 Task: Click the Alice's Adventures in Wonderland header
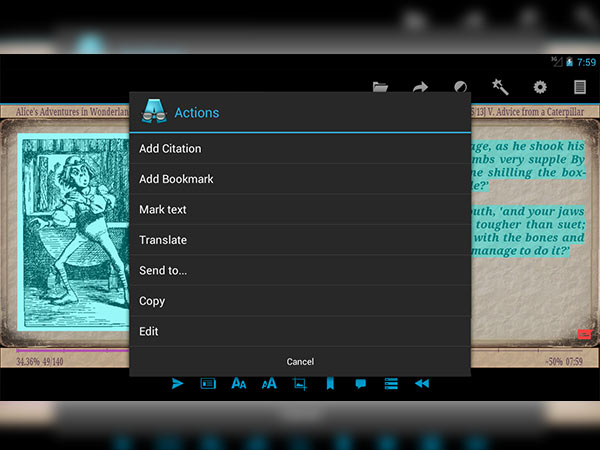(x=72, y=112)
